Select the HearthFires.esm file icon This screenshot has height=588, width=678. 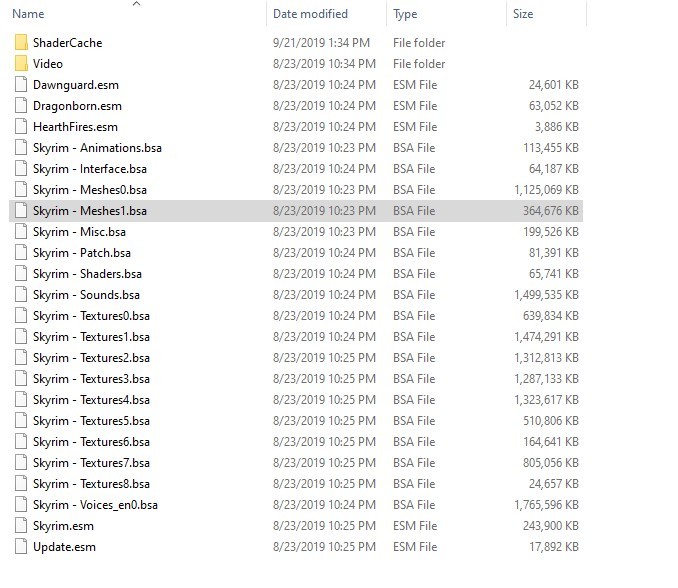point(21,127)
